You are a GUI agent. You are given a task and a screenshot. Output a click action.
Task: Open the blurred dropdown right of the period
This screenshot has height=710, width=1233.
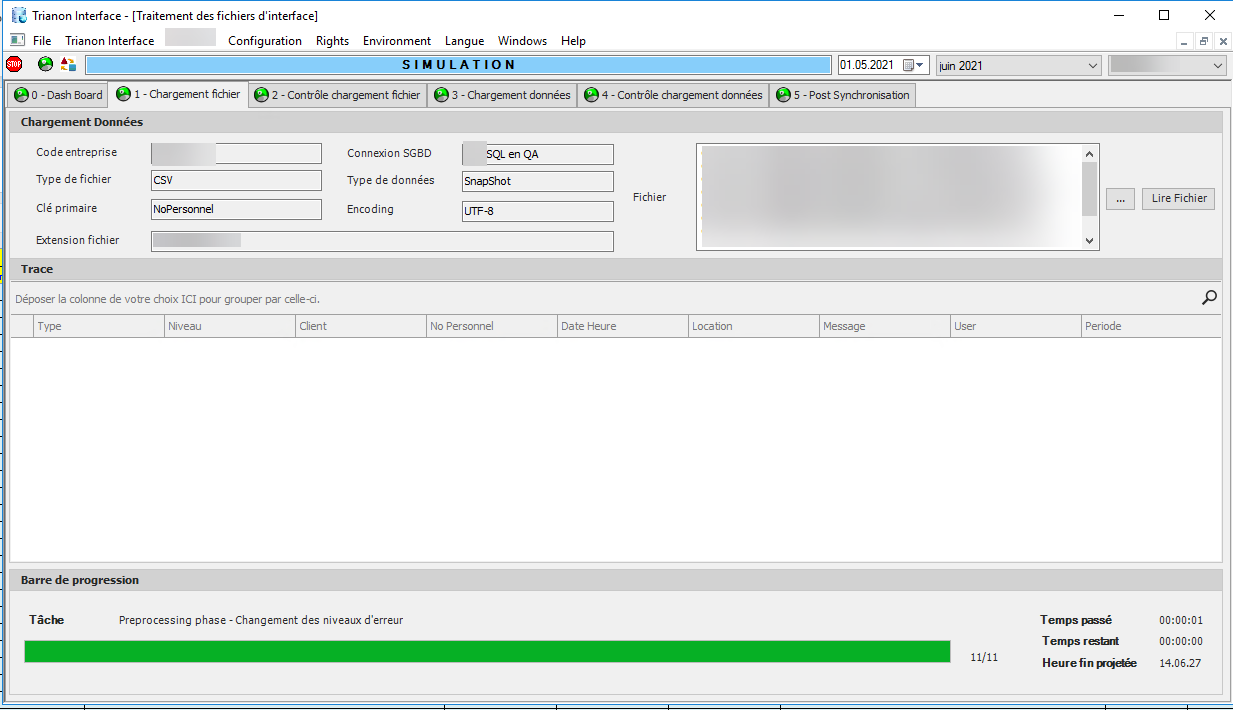coord(1217,65)
